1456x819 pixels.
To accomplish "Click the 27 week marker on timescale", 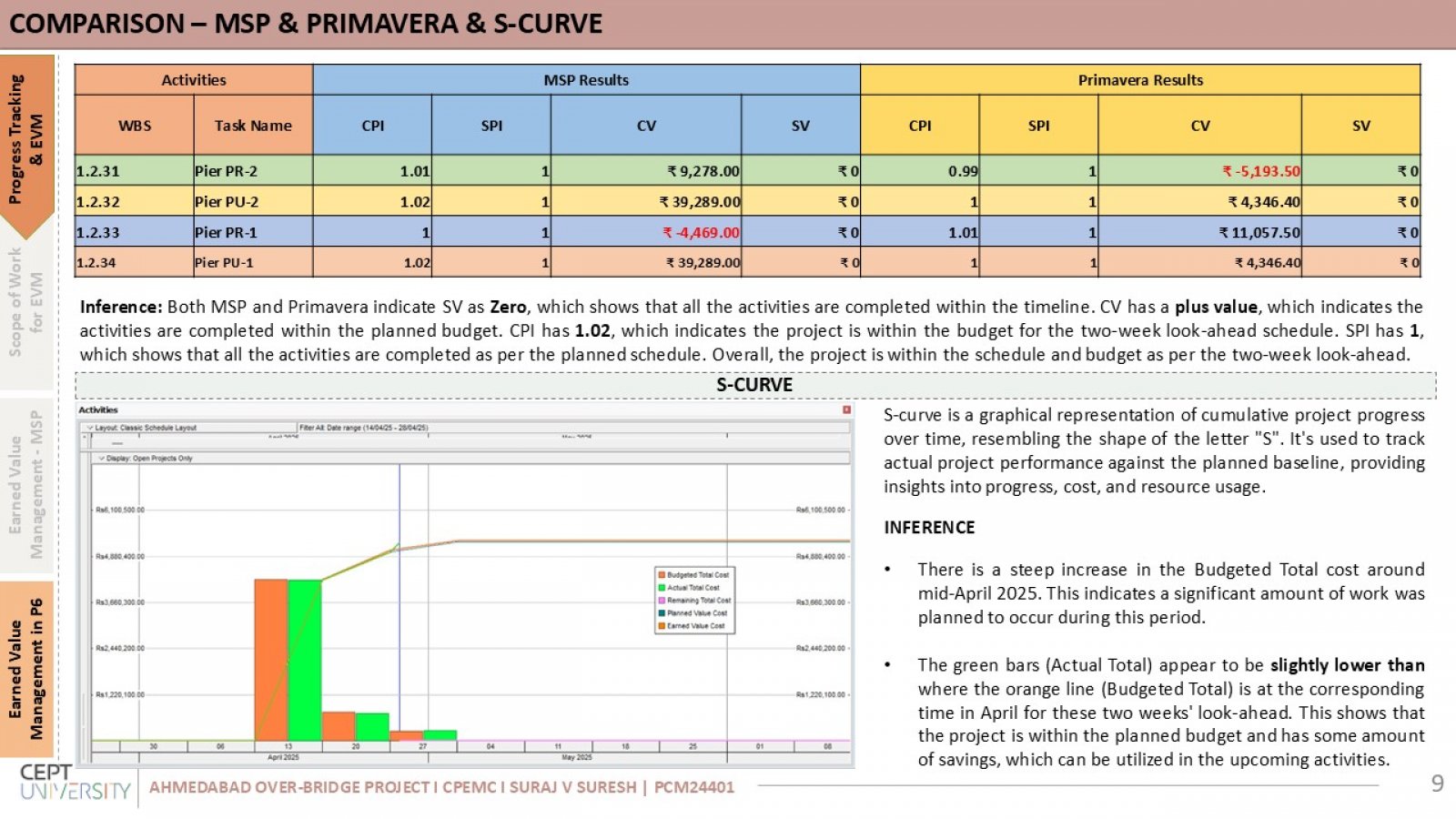I will (x=423, y=746).
